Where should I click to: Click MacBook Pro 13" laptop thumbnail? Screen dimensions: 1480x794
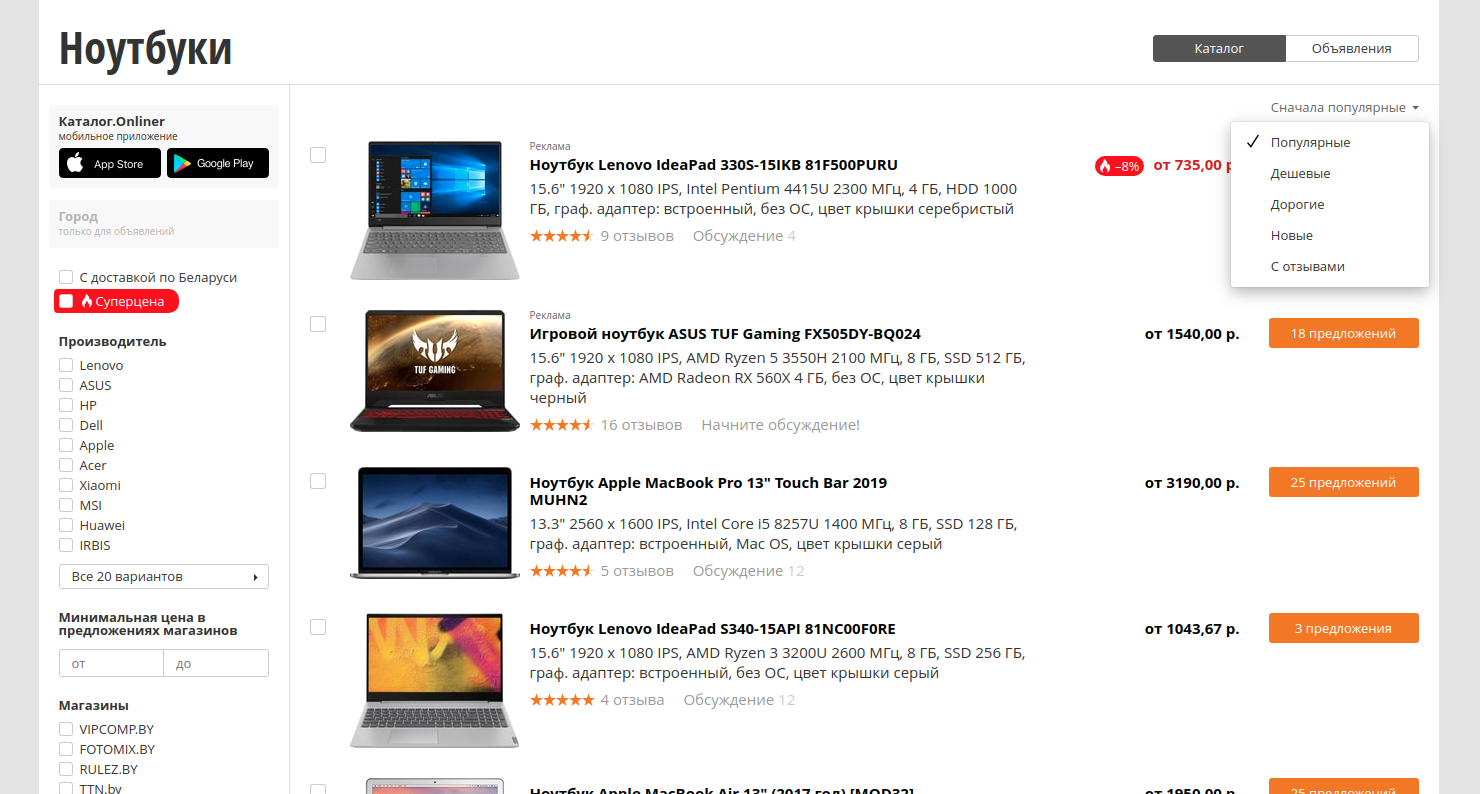pyautogui.click(x=435, y=522)
